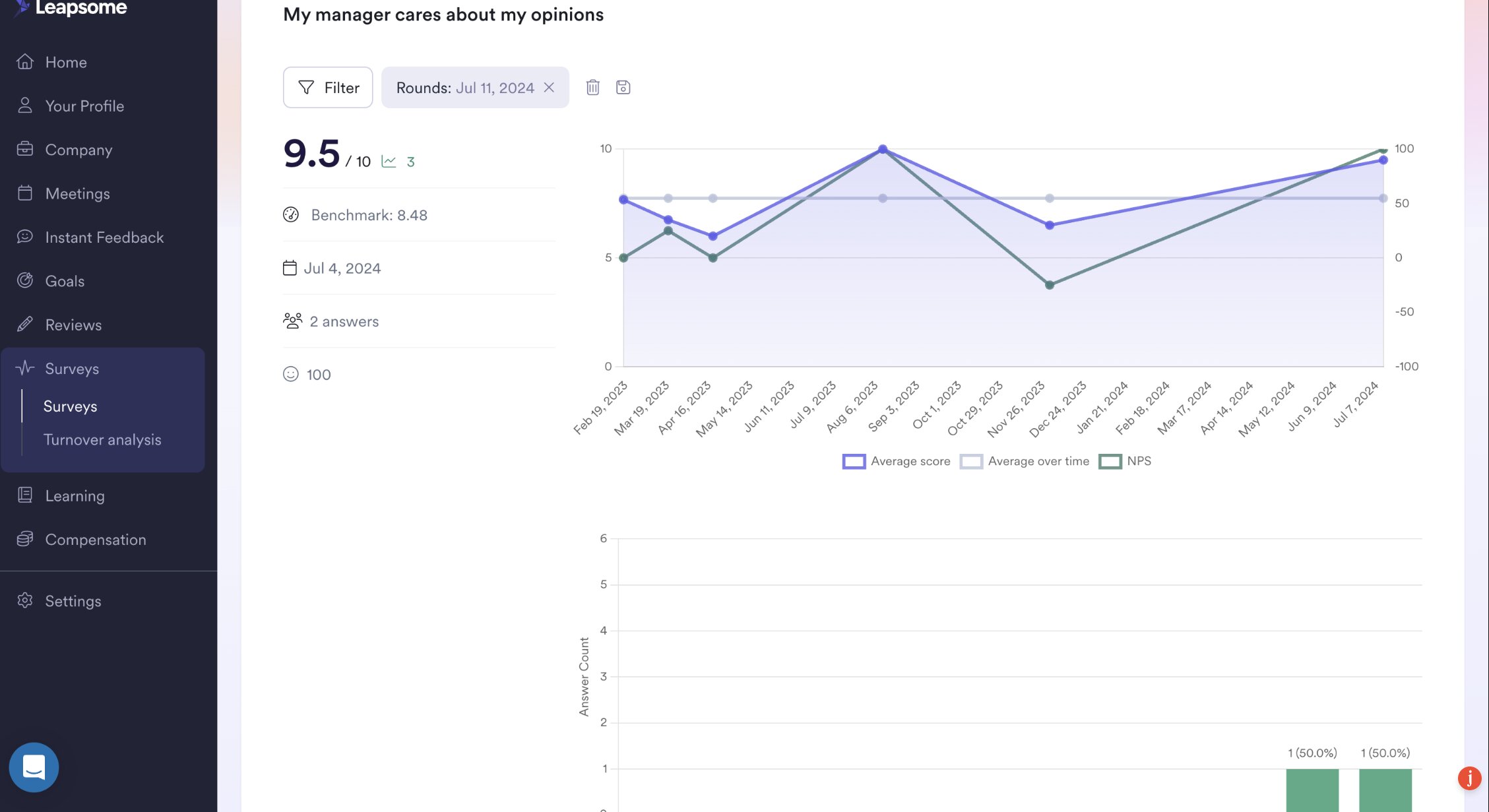Open the Compensation page
1489x812 pixels.
(x=96, y=539)
